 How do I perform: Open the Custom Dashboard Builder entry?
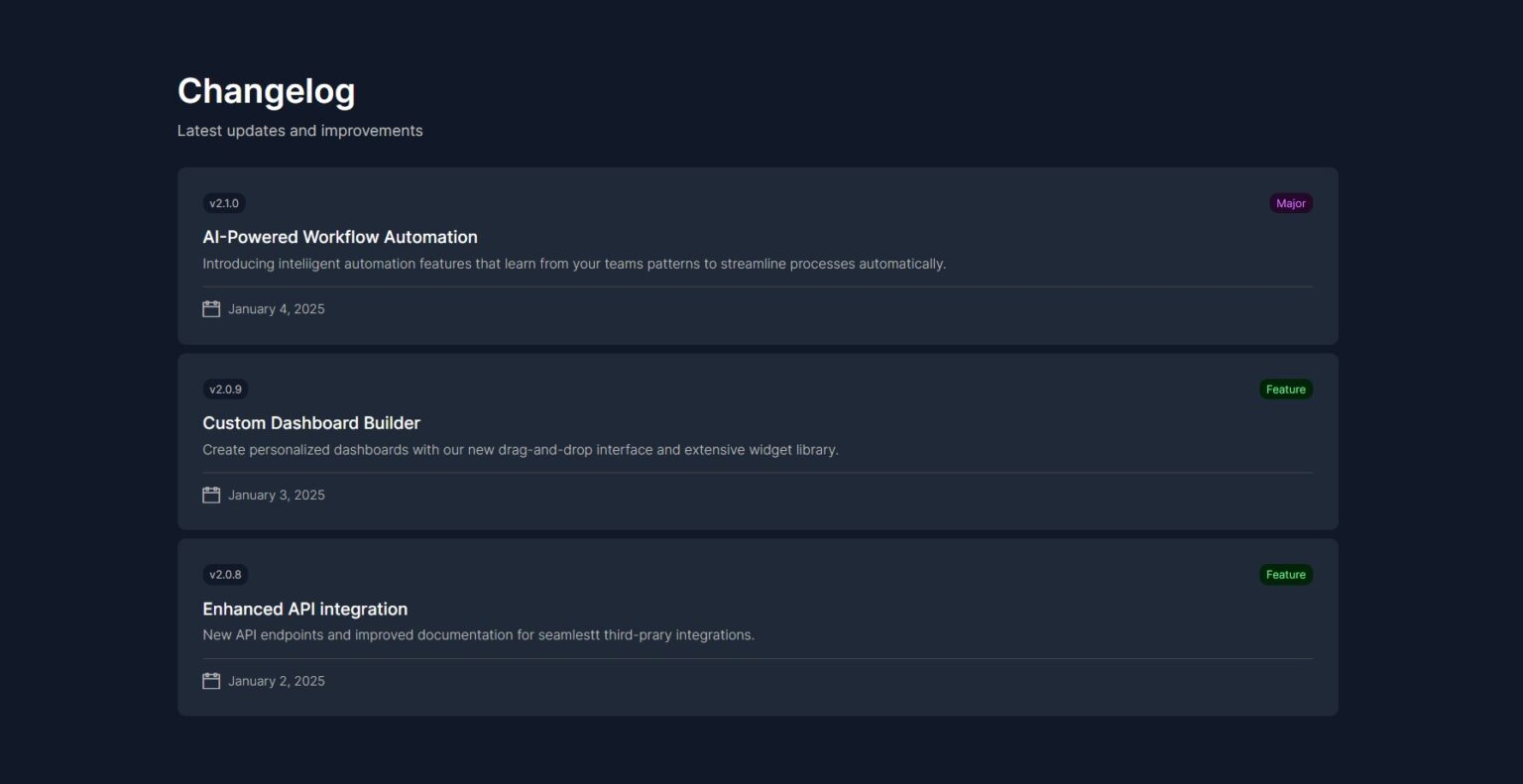311,422
